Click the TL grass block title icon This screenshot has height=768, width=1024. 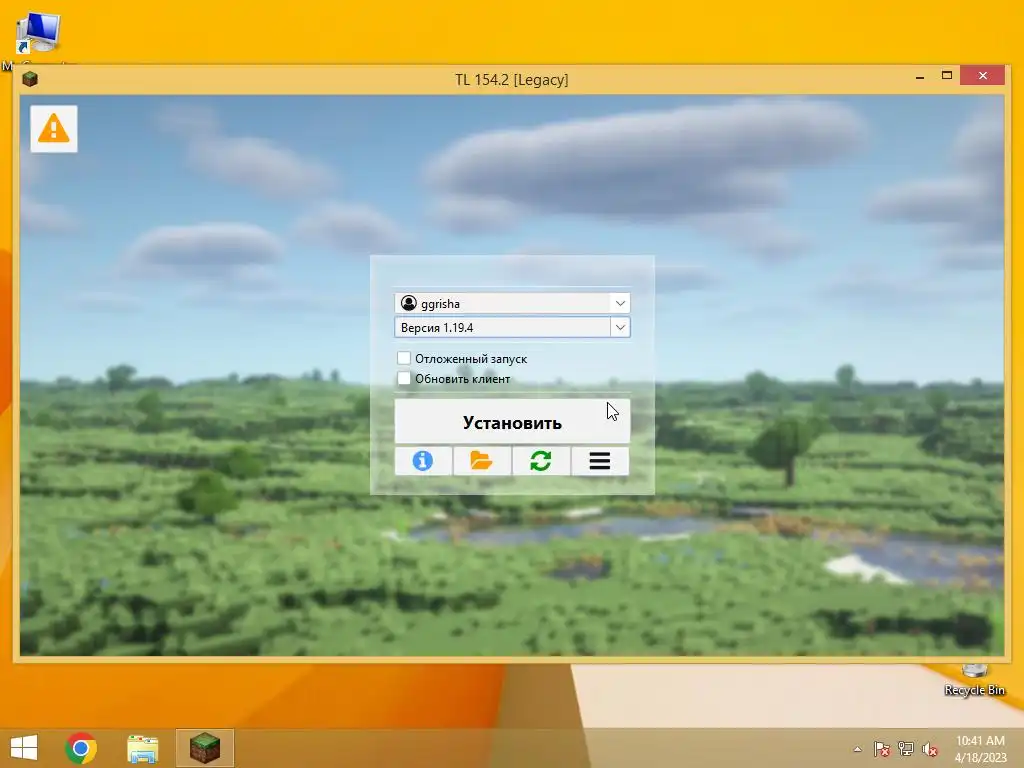(30, 80)
